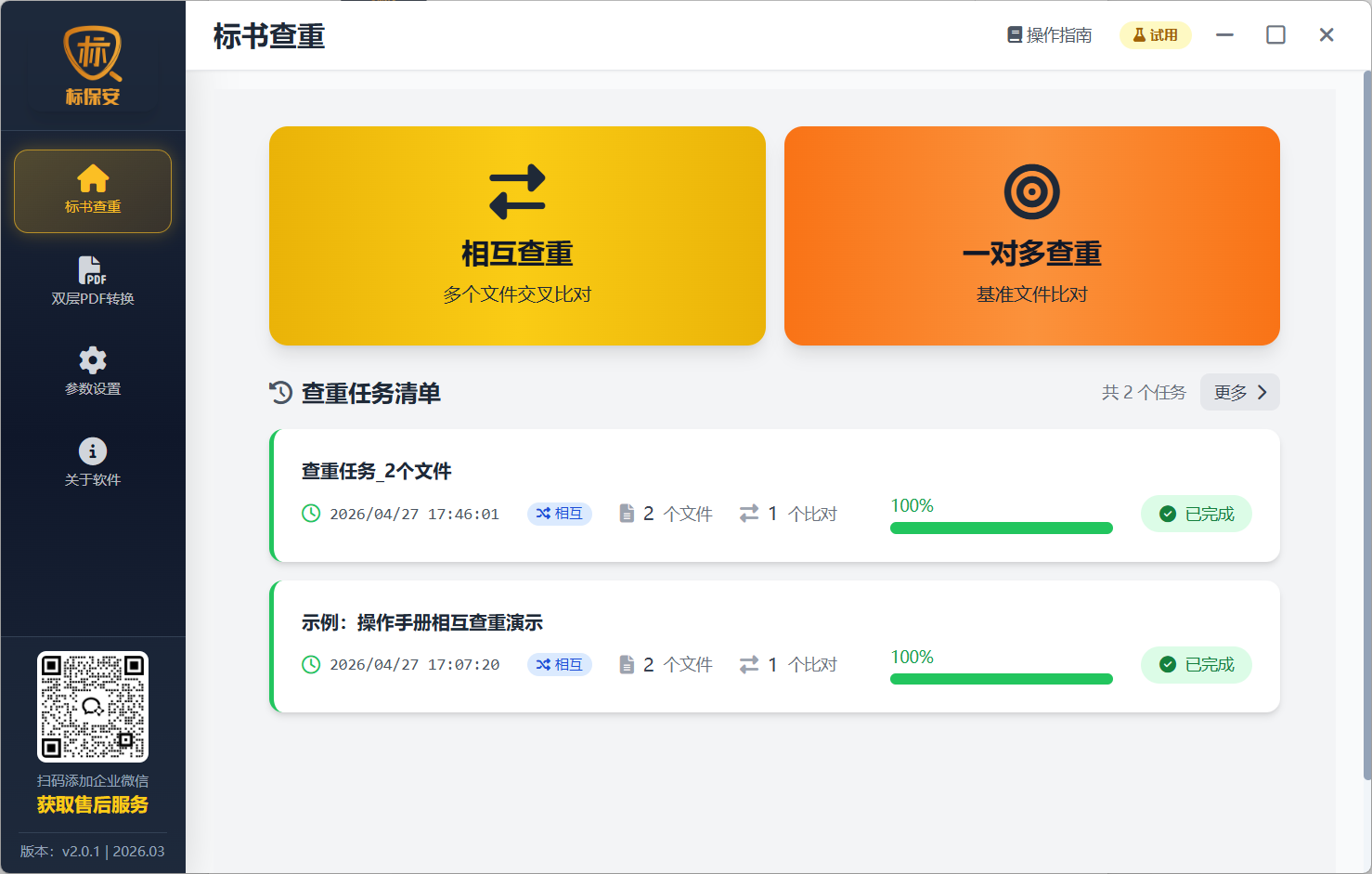
Task: Click 已完成 status on 示例 task
Action: click(x=1197, y=665)
